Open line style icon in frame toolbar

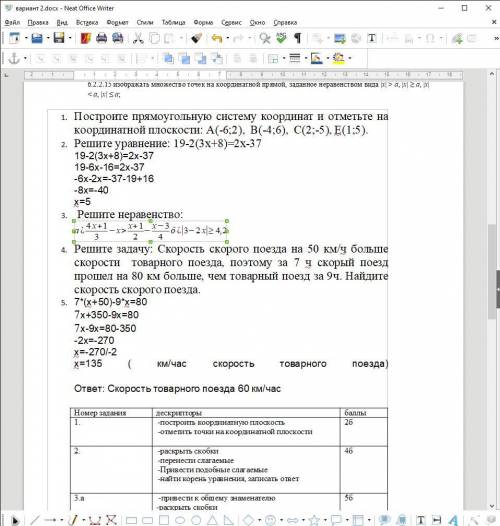click(295, 58)
